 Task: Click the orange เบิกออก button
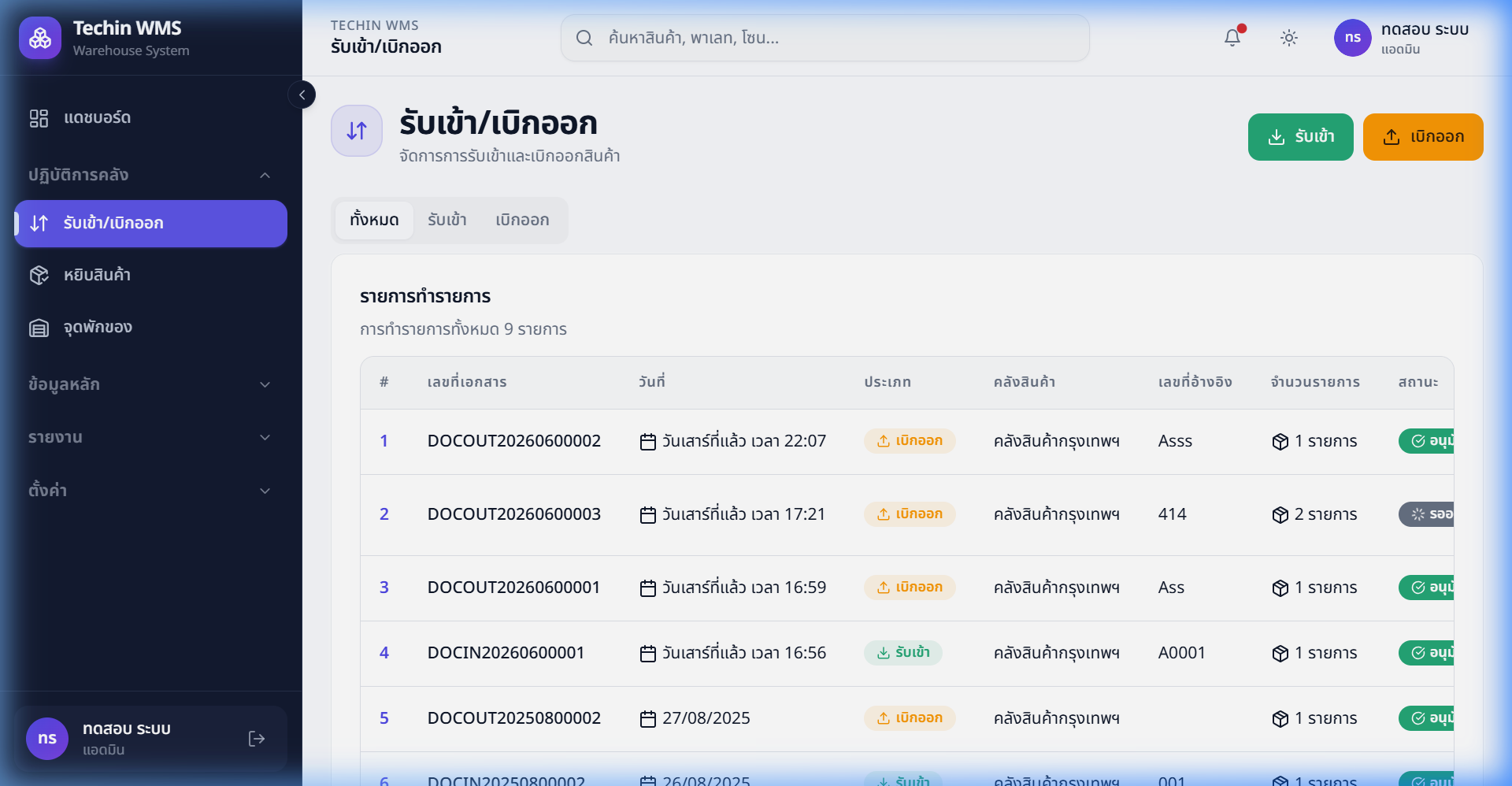[x=1423, y=137]
